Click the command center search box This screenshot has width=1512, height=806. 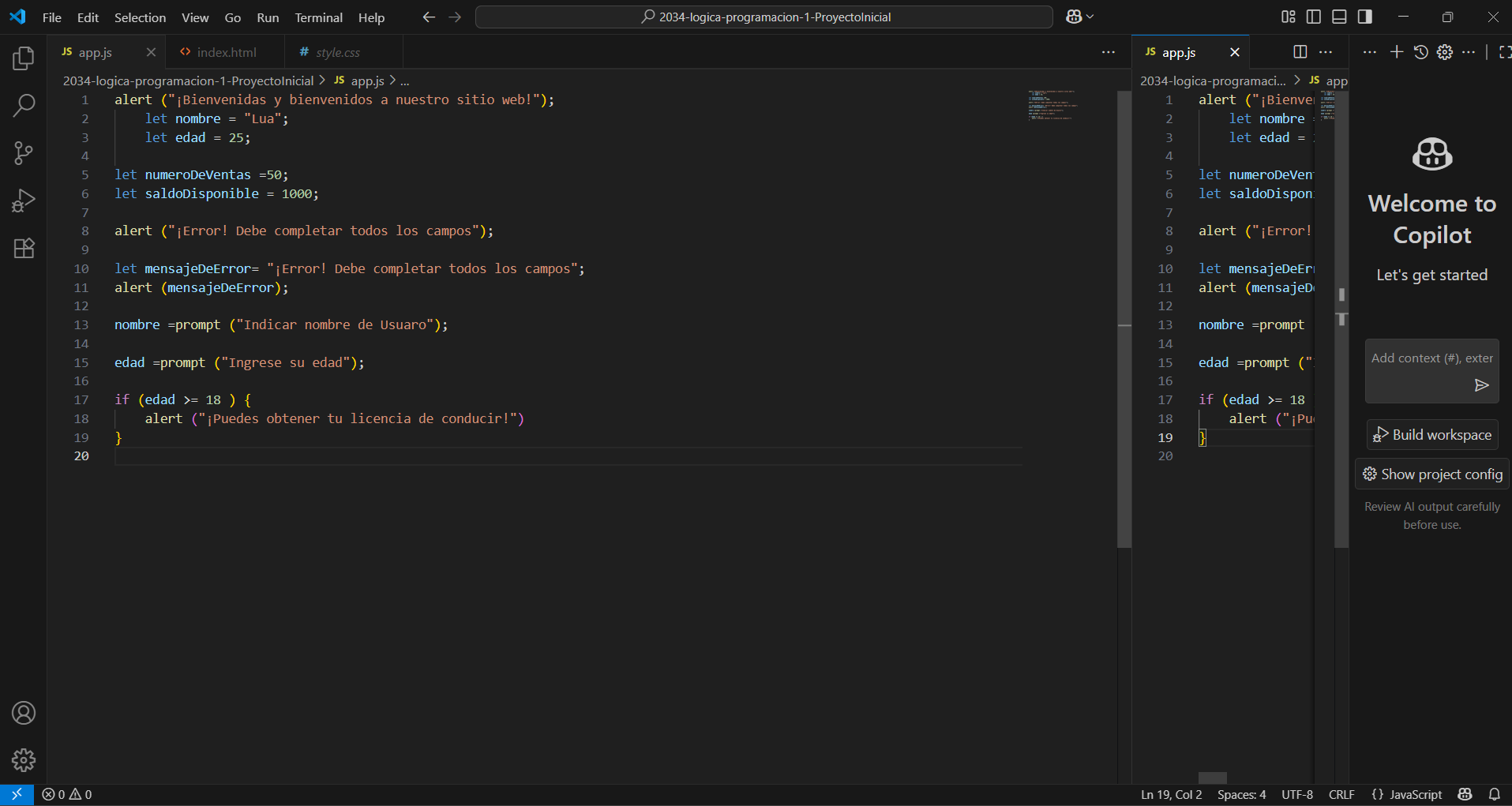point(764,17)
